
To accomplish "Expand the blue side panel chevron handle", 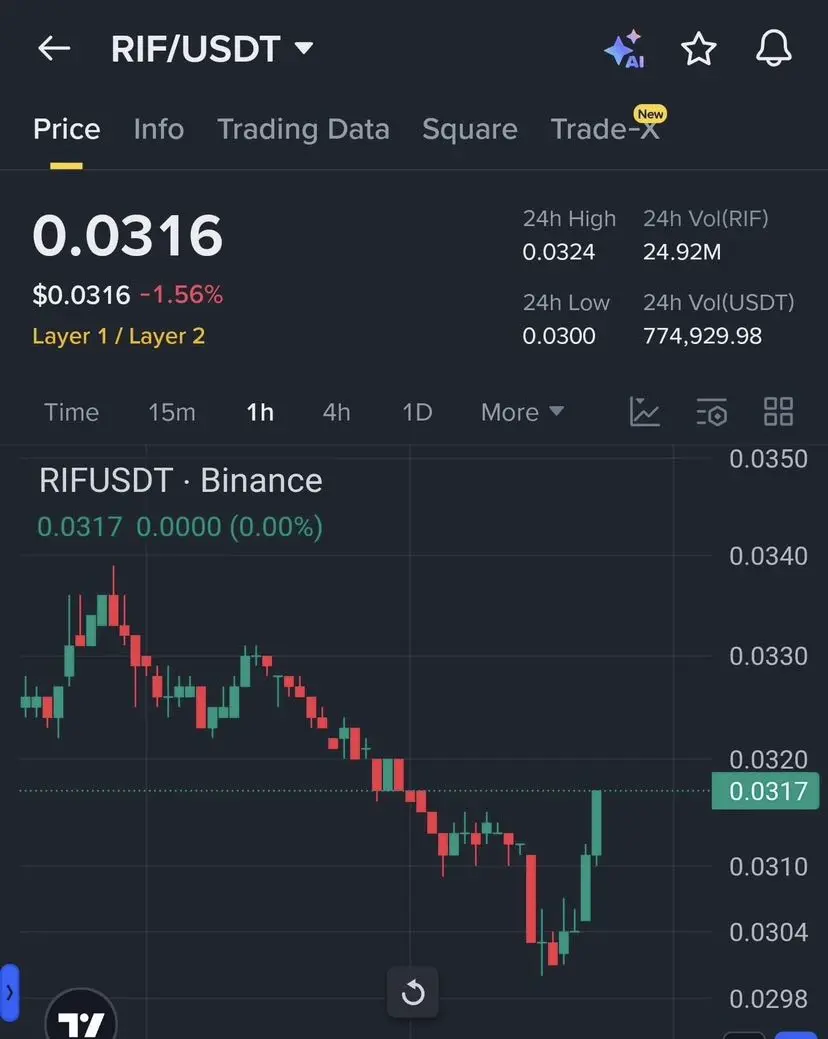I will [9, 993].
